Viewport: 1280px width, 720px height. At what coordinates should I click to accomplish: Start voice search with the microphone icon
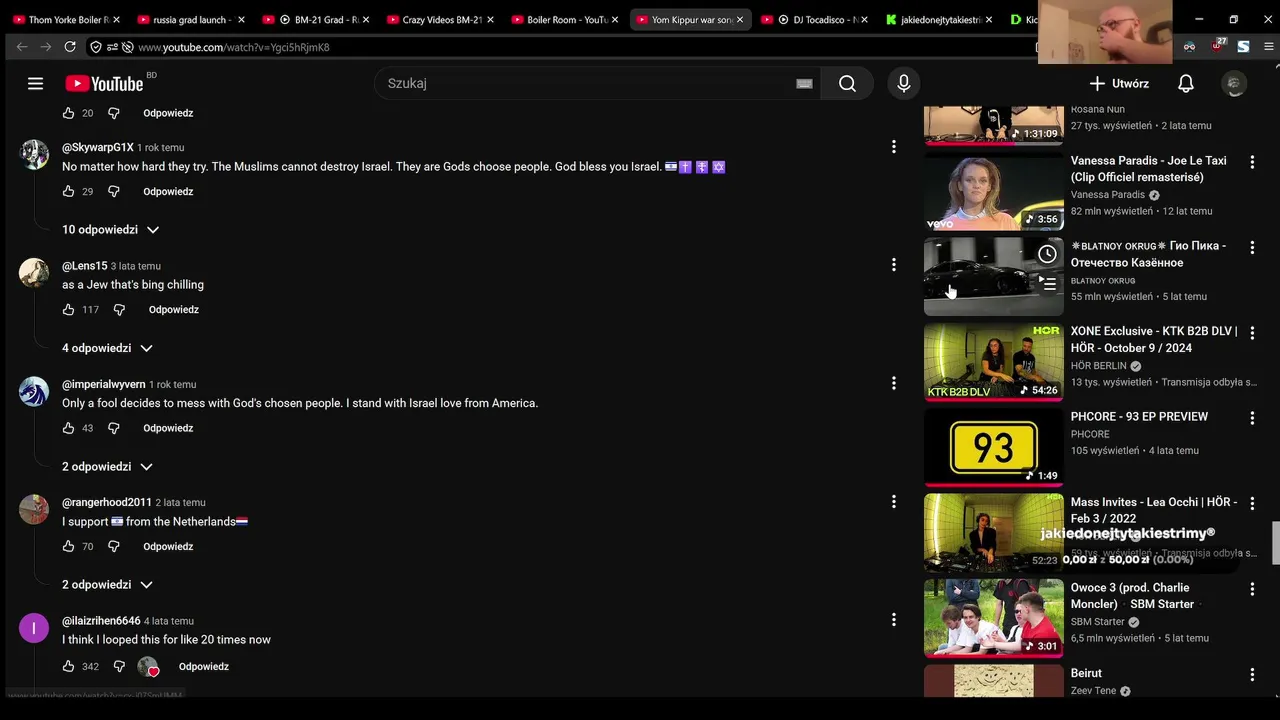click(904, 84)
